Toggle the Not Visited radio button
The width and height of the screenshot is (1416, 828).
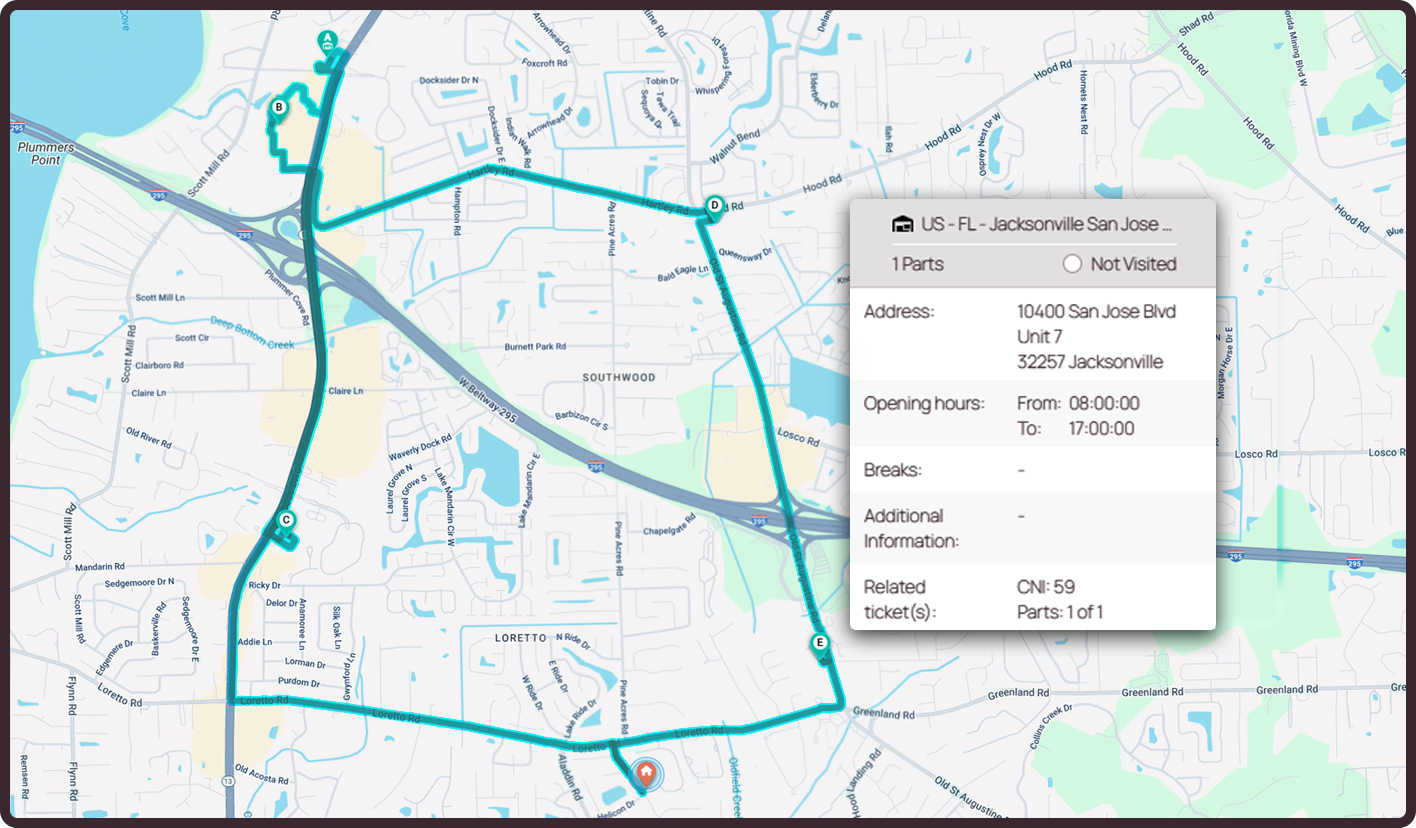[1072, 264]
